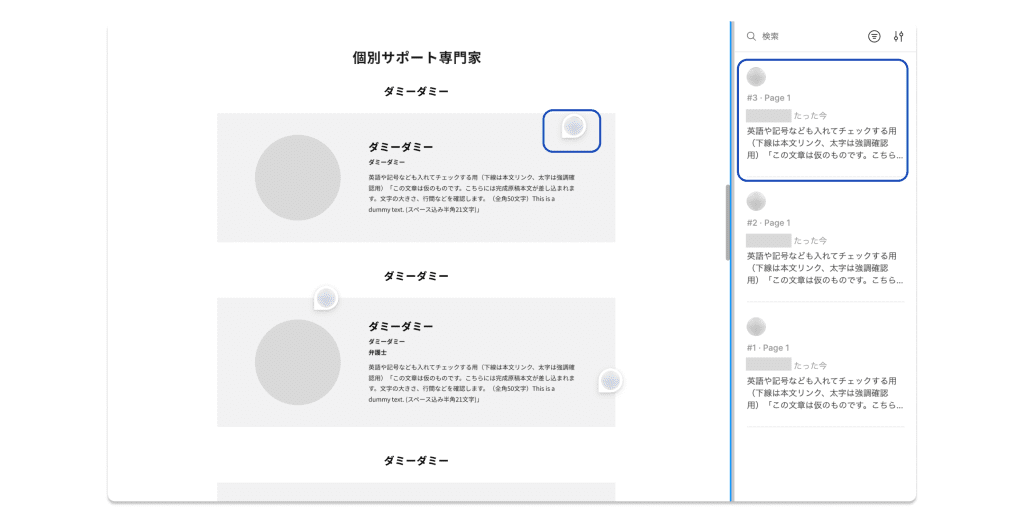The width and height of the screenshot is (1024, 522).
Task: Click the avatar on comment #2
Action: click(x=756, y=202)
